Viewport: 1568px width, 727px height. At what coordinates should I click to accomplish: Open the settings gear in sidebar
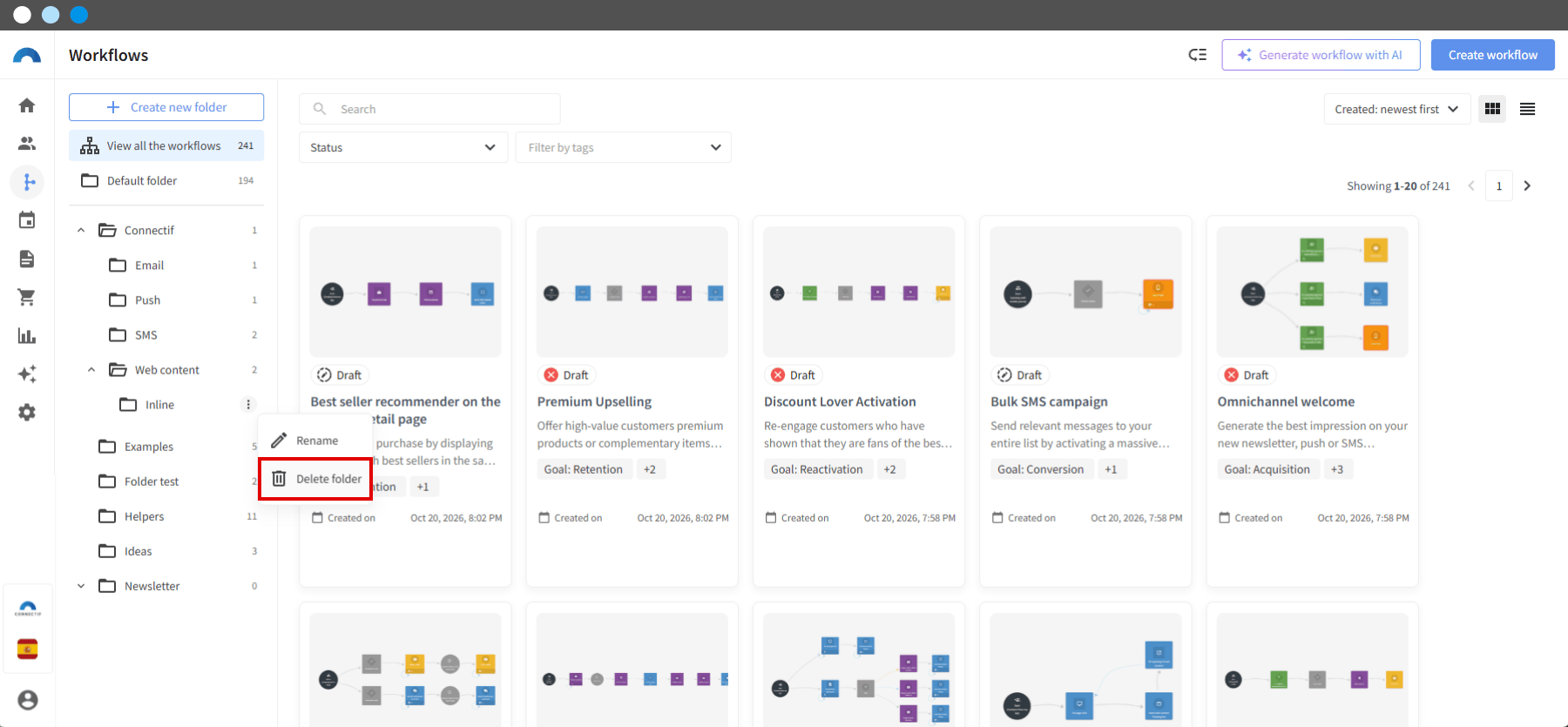pos(27,412)
